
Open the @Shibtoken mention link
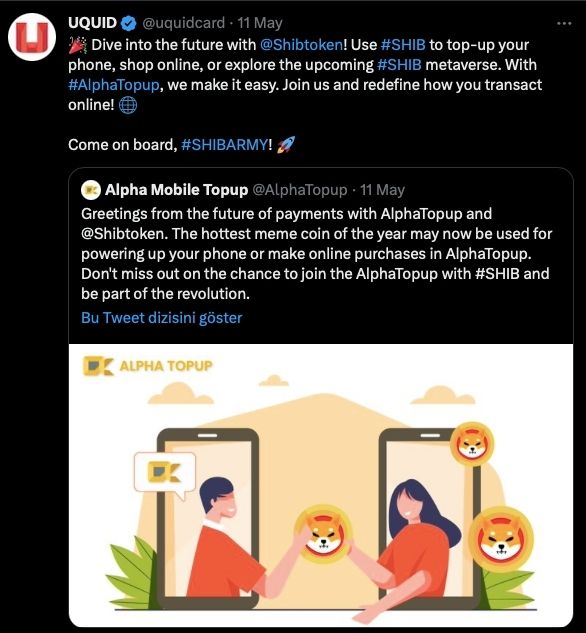point(301,44)
